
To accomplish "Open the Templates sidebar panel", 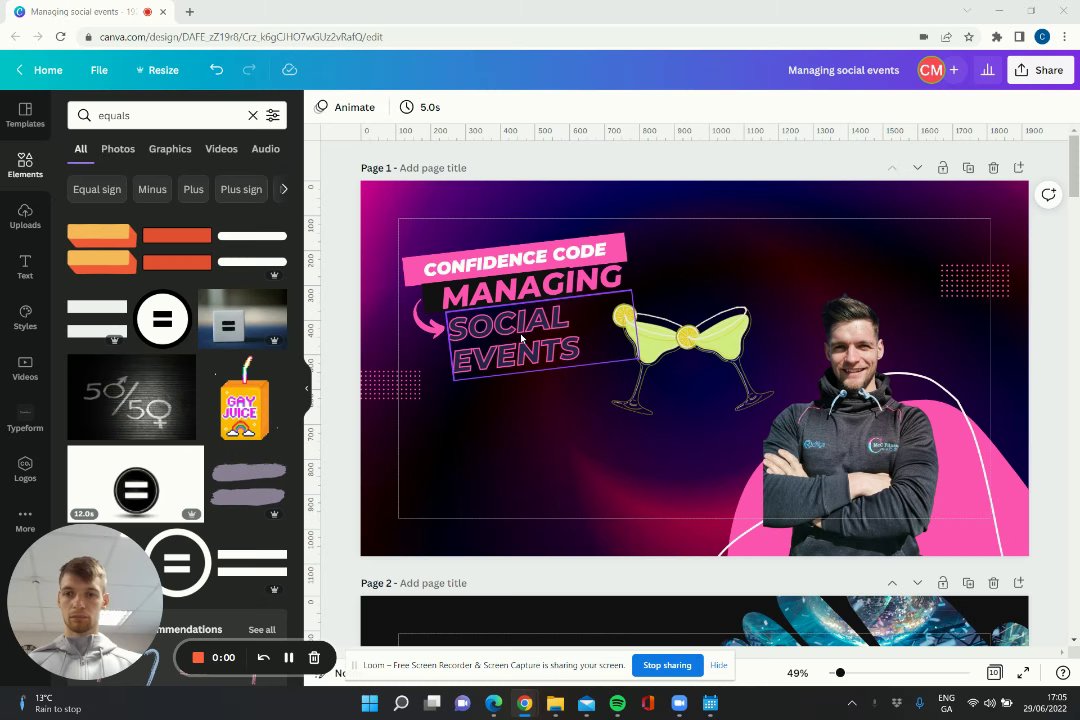I will 25,115.
